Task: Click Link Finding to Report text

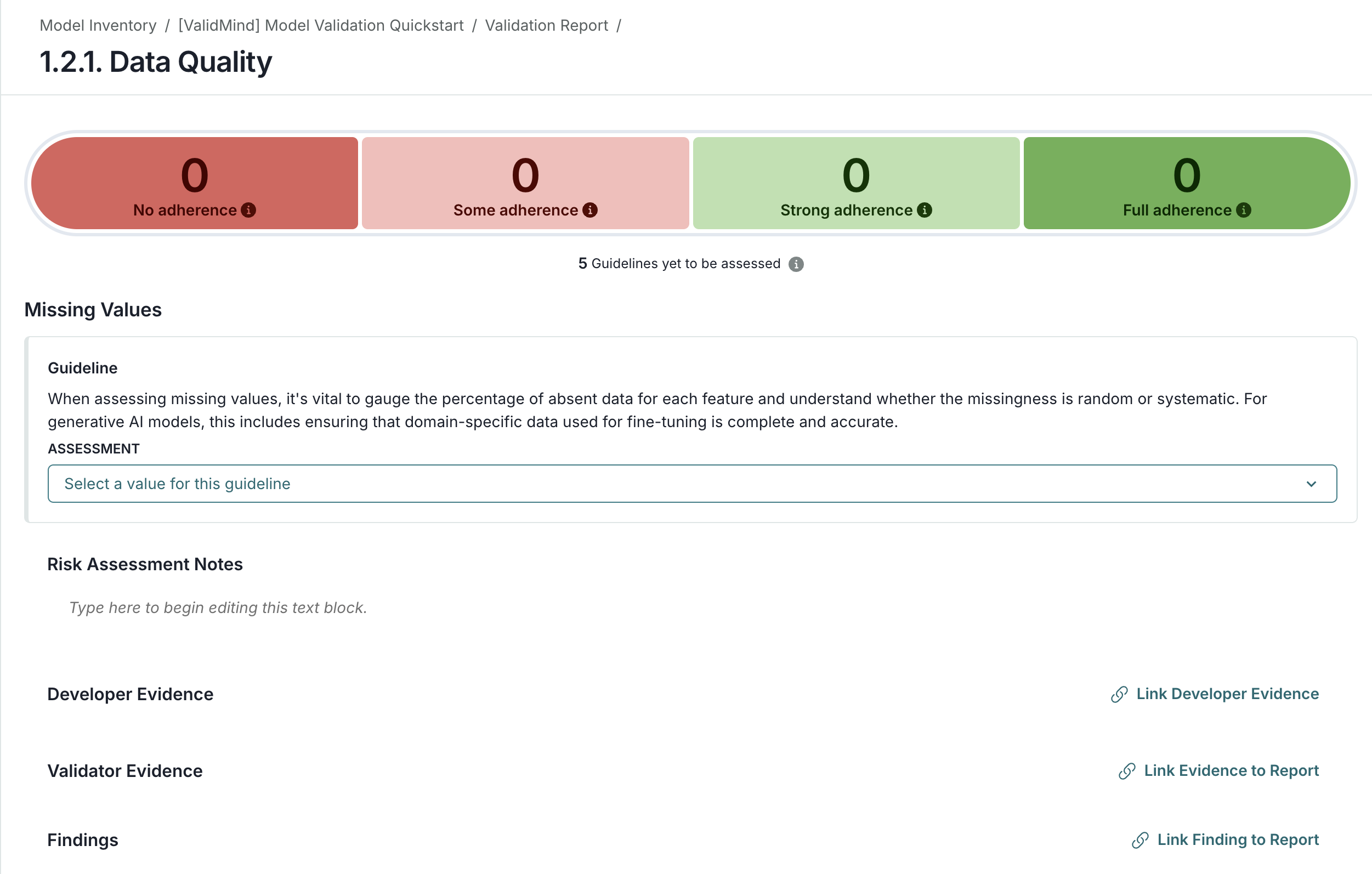Action: [x=1238, y=840]
